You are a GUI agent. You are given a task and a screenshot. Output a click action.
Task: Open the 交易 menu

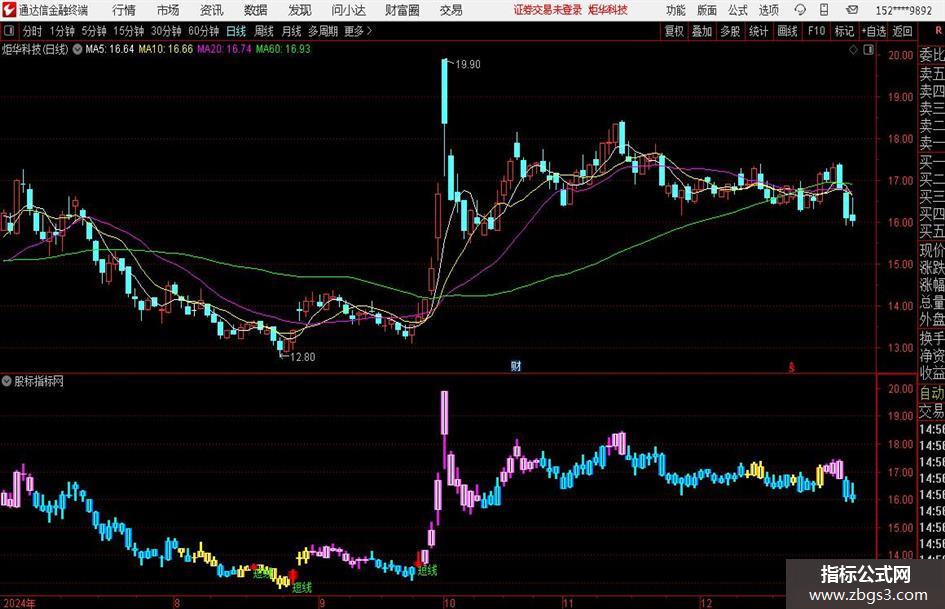coord(451,10)
